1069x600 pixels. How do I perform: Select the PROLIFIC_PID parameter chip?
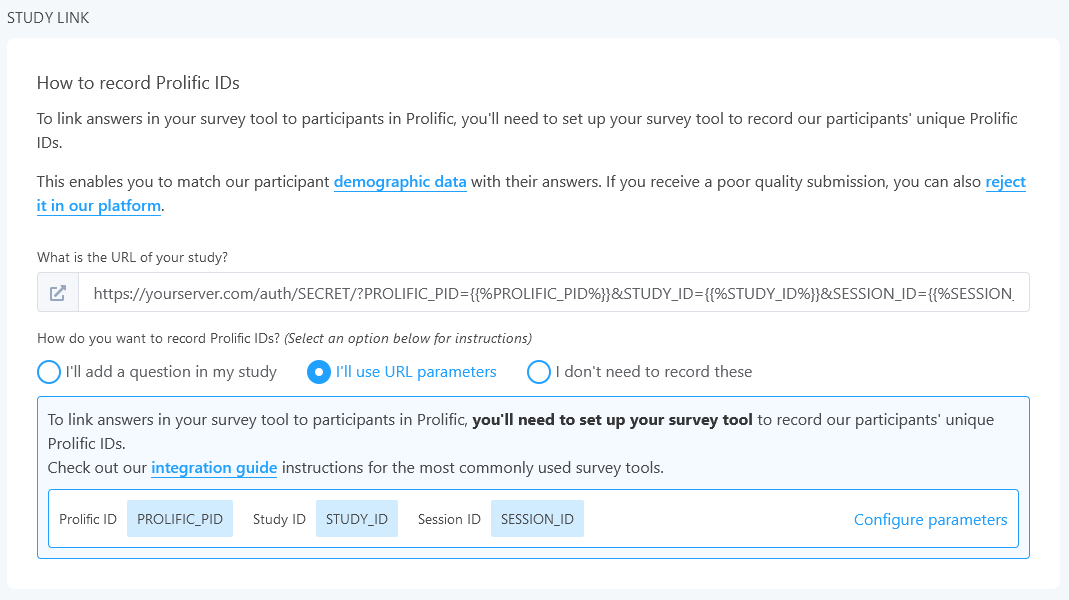click(x=180, y=518)
